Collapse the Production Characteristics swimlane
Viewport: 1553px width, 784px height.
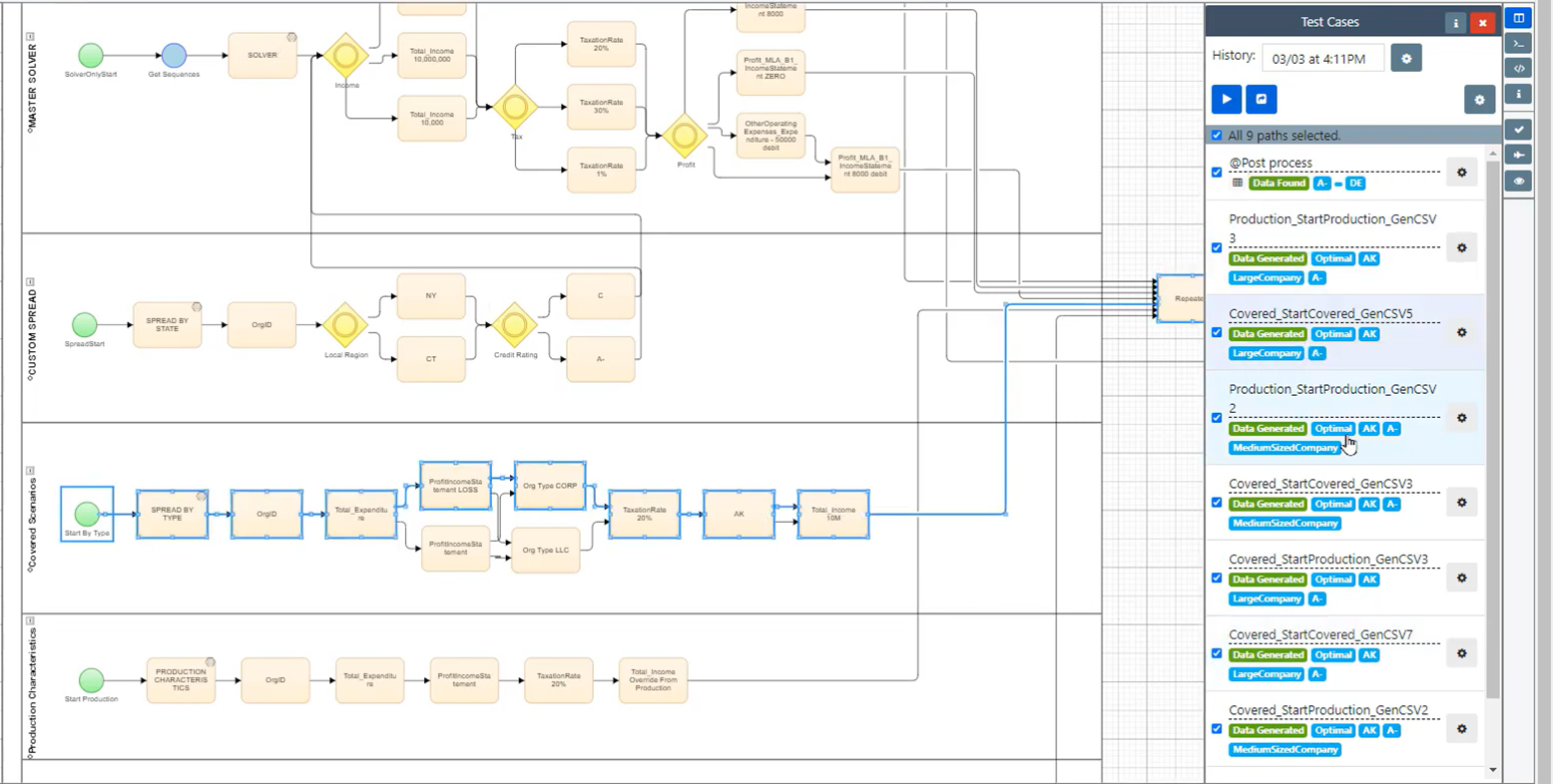click(x=30, y=621)
